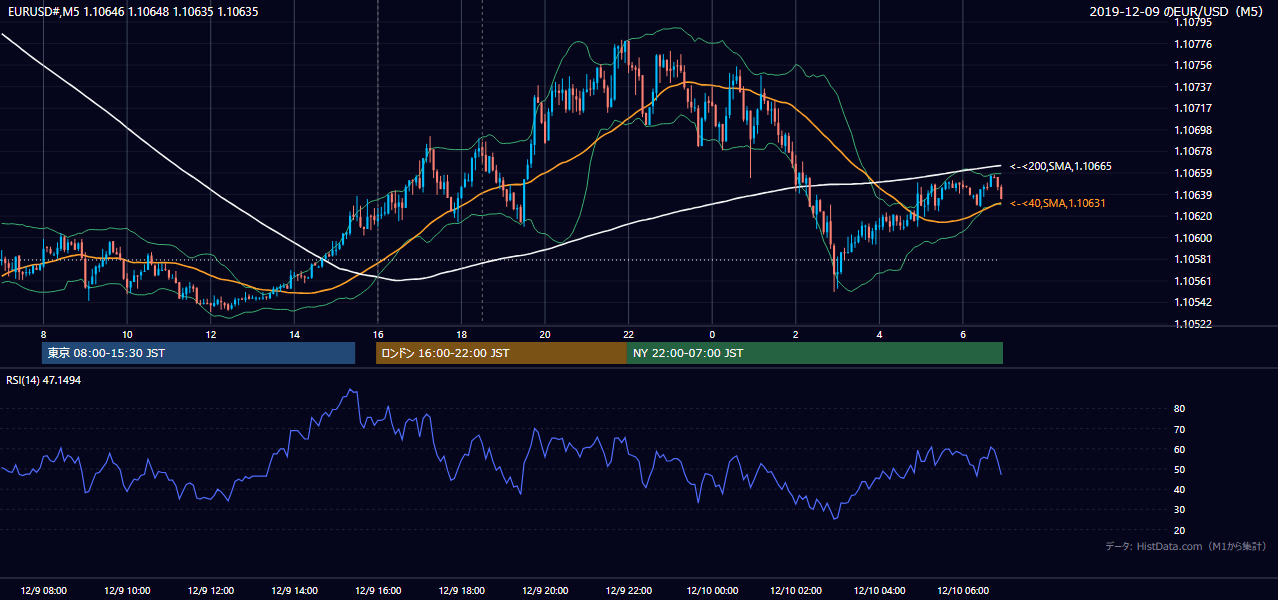Click price axis value 1.10795

coord(1193,23)
